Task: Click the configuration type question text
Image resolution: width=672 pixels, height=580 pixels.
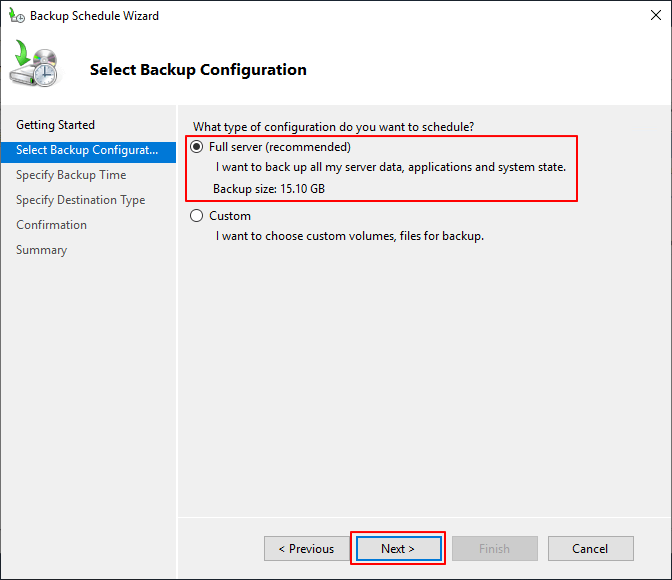Action: pyautogui.click(x=333, y=126)
